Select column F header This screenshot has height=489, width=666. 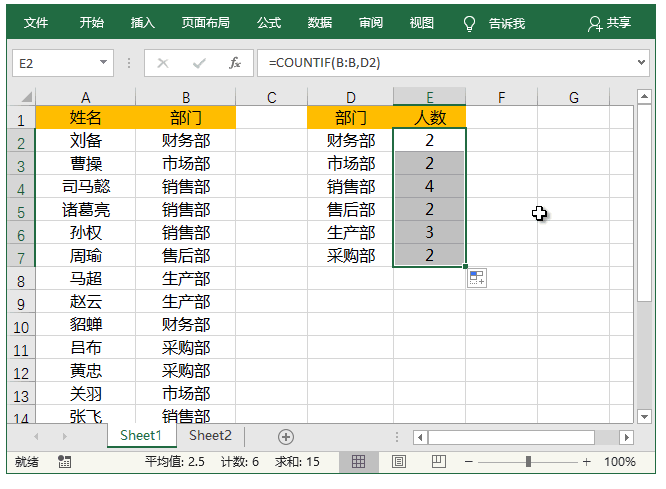point(502,97)
